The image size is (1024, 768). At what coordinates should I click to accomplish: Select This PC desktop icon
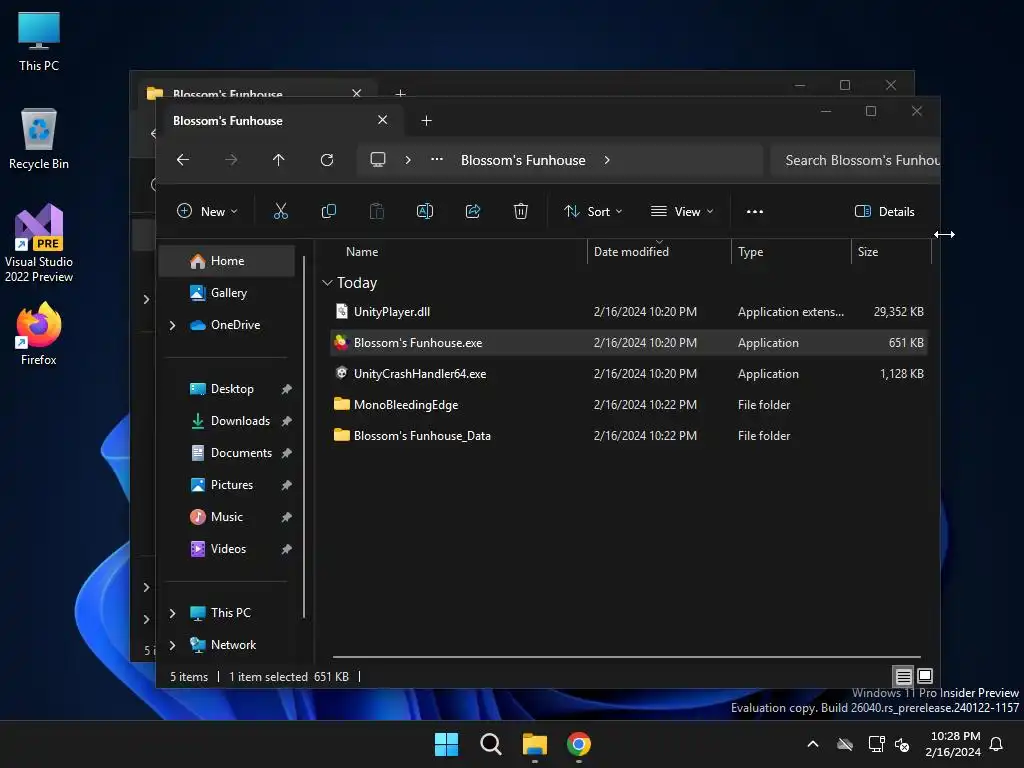[x=39, y=41]
